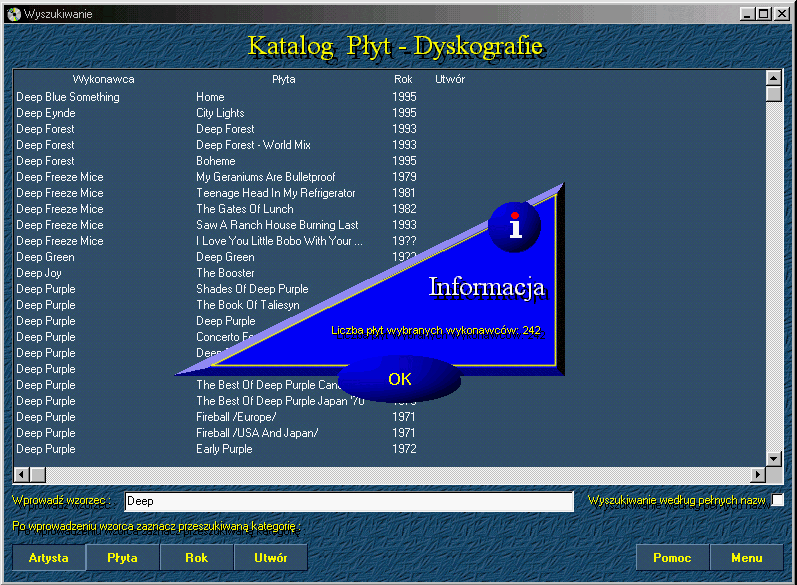The width and height of the screenshot is (797, 585).
Task: Click the Utwór column header
Action: click(x=450, y=79)
